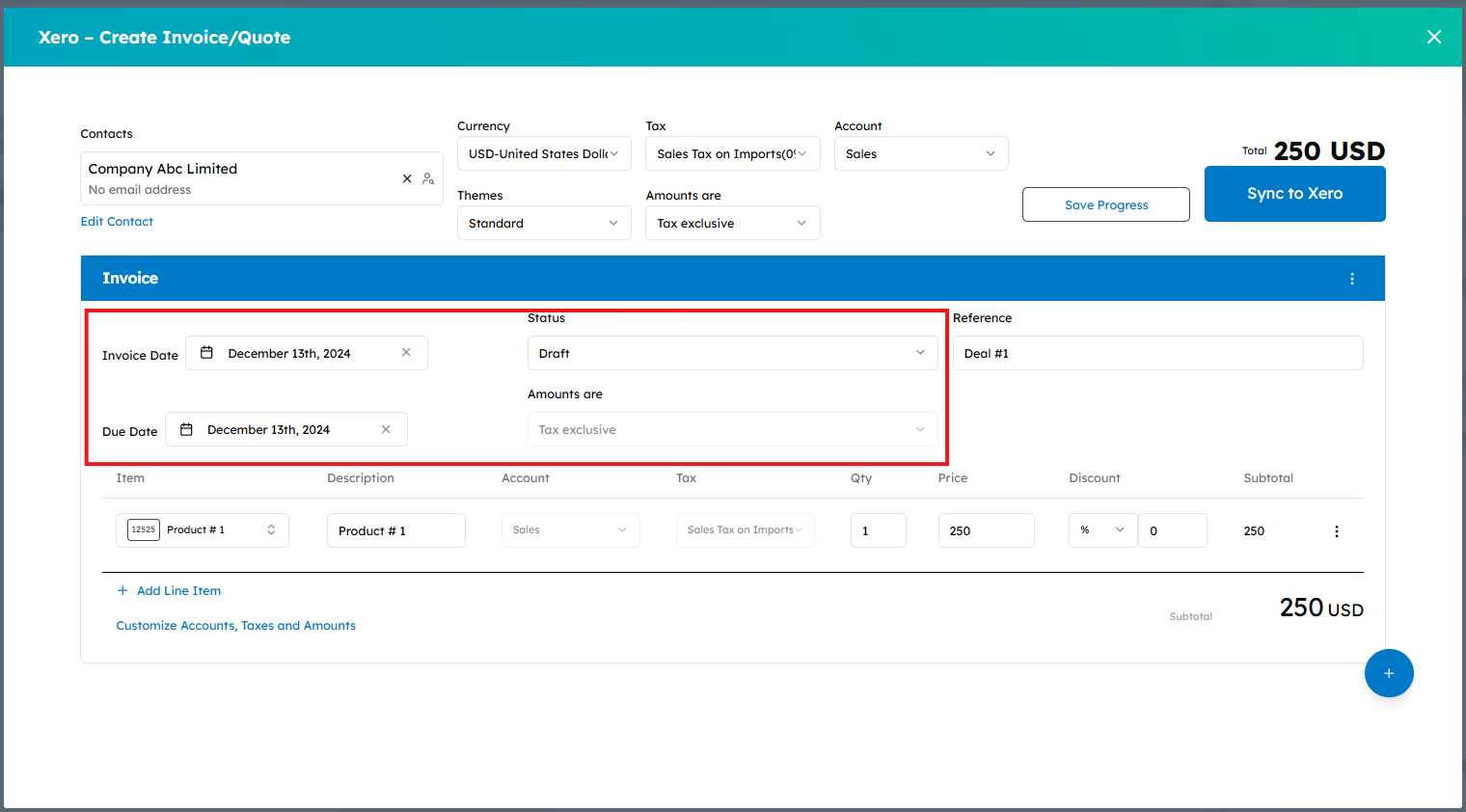Open the contact lookup icon beside Contacts

coord(427,178)
